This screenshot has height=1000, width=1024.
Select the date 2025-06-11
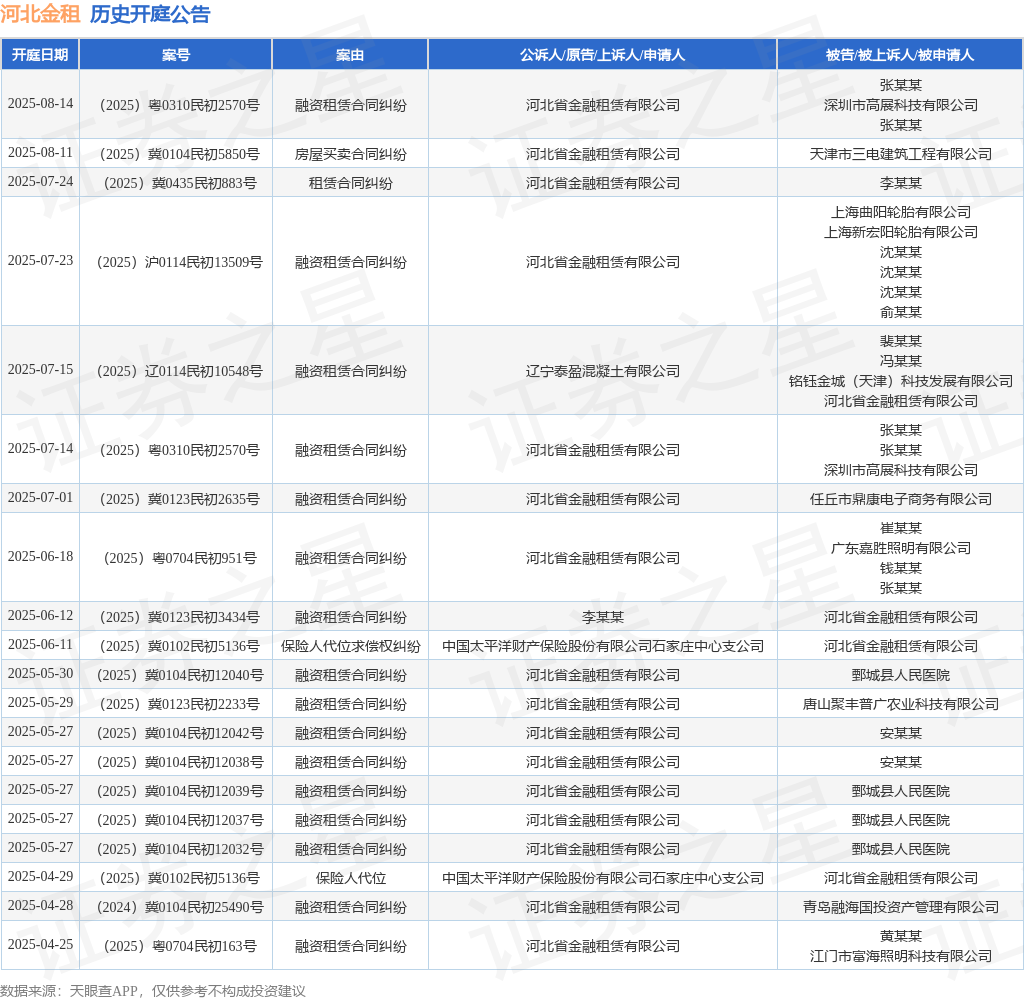tap(40, 645)
